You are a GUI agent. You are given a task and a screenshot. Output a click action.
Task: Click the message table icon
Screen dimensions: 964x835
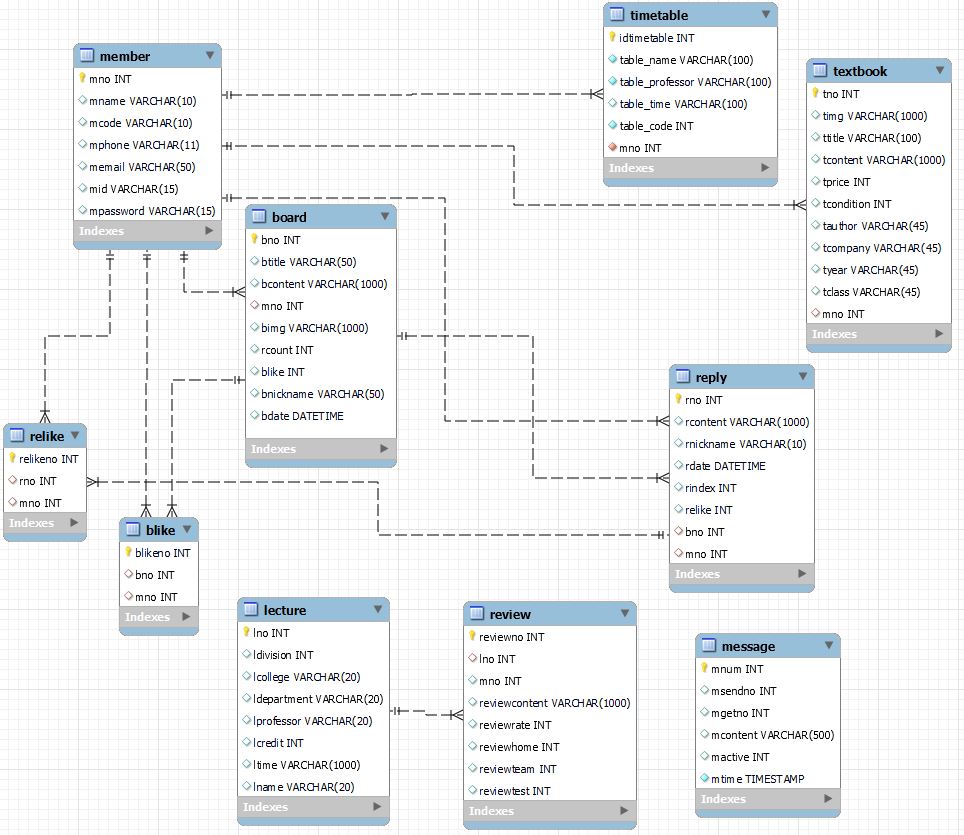click(x=709, y=646)
